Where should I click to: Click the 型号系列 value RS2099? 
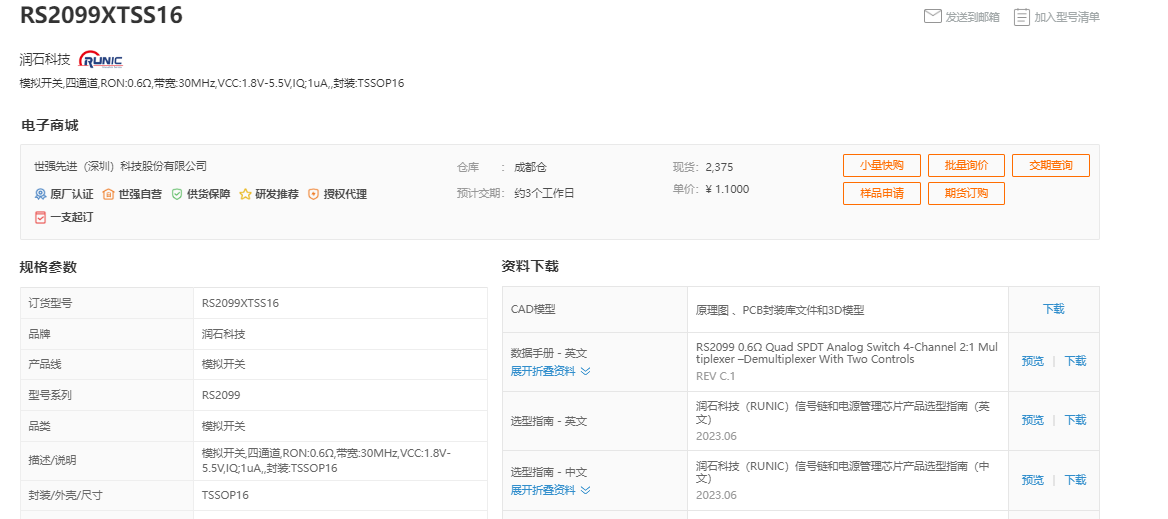click(x=221, y=395)
